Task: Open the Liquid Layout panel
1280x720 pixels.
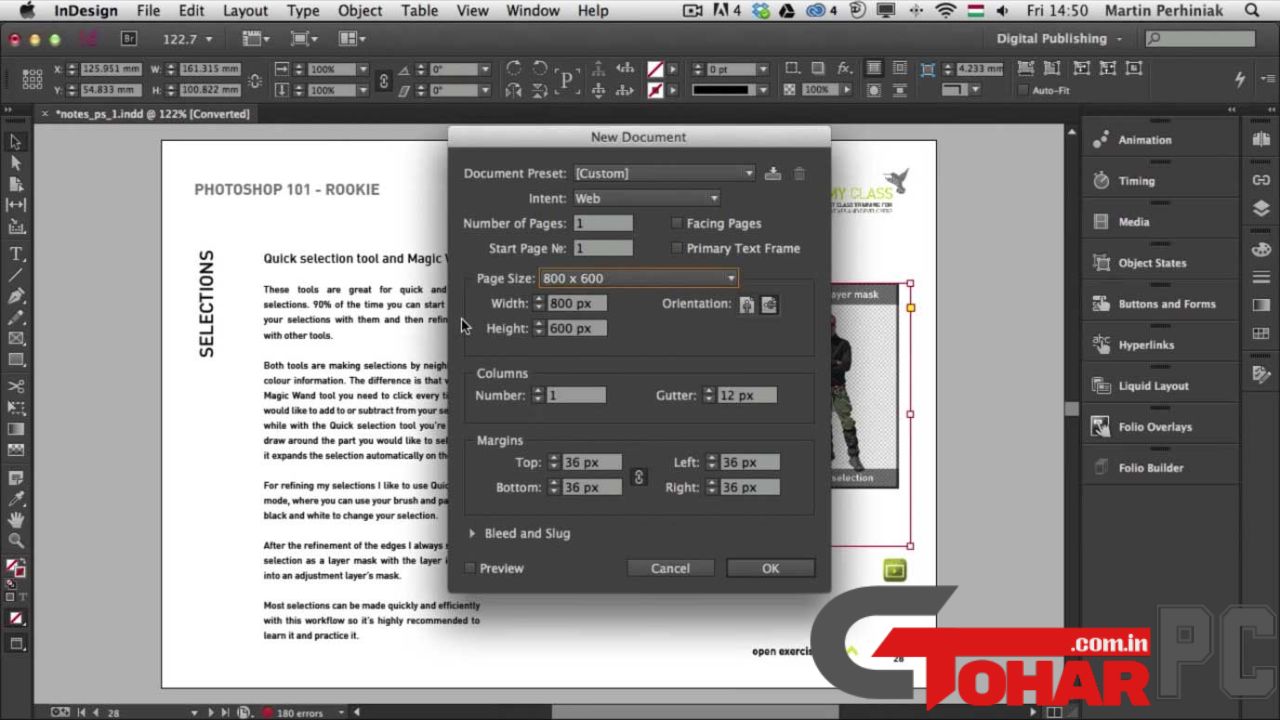Action: pyautogui.click(x=1153, y=386)
